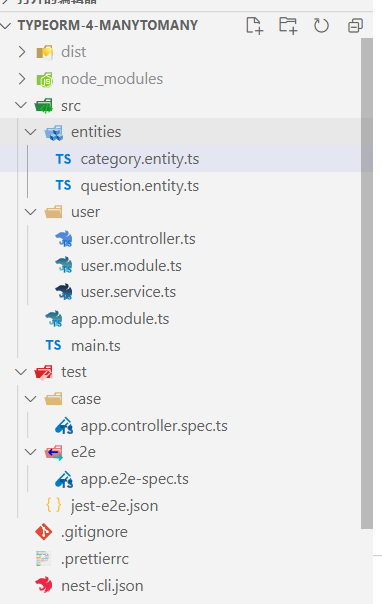Collapse all folders in explorer

[355, 26]
